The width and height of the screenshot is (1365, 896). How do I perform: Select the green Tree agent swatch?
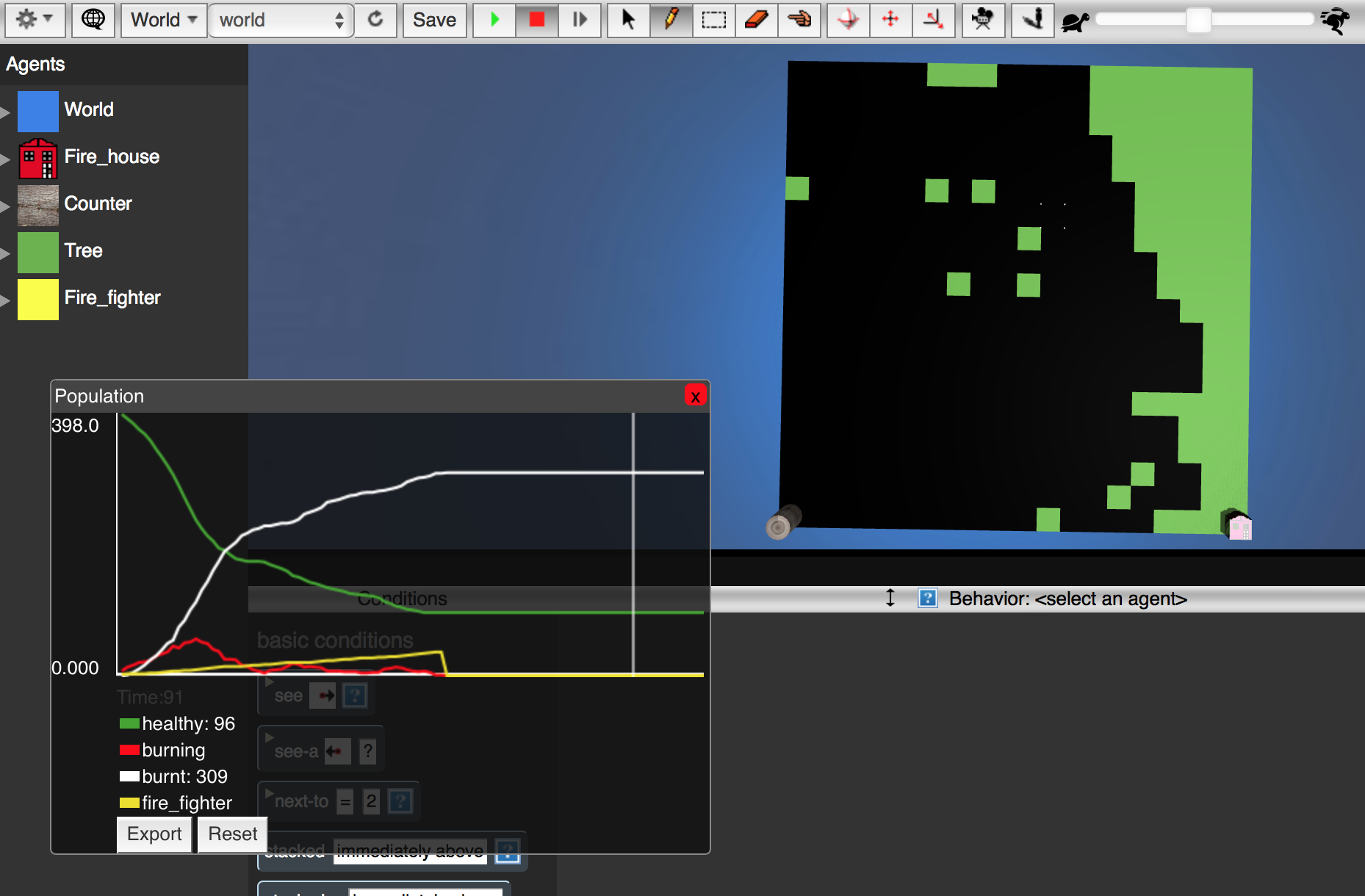[38, 253]
